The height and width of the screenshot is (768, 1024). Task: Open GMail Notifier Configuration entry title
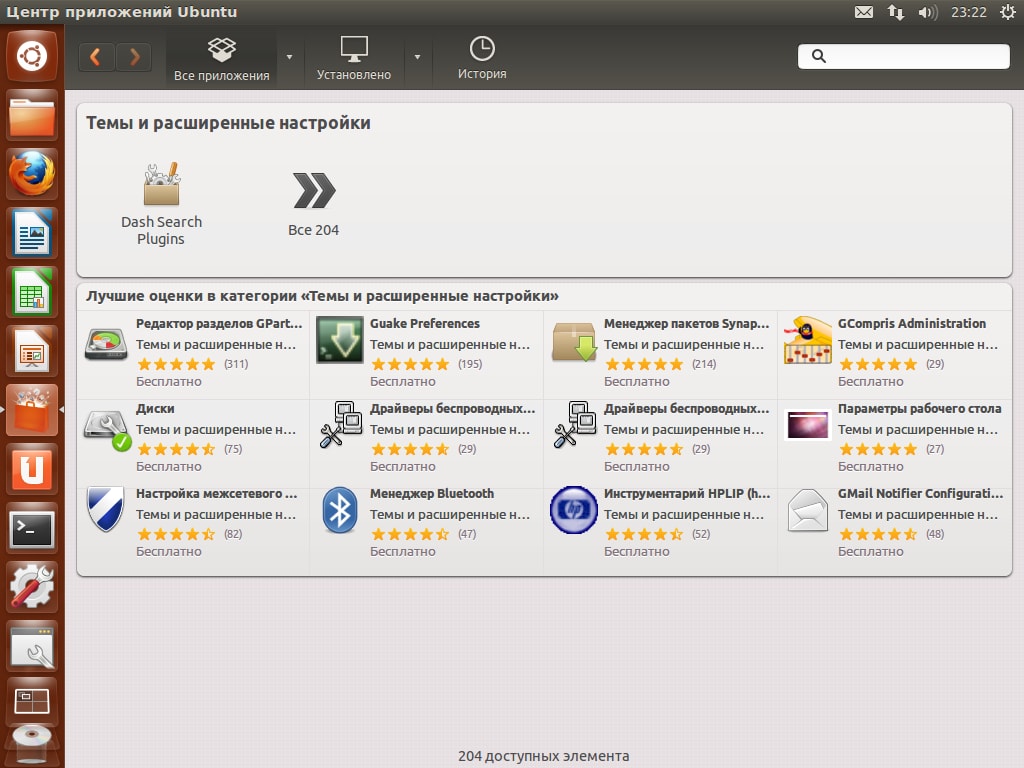[x=920, y=494]
